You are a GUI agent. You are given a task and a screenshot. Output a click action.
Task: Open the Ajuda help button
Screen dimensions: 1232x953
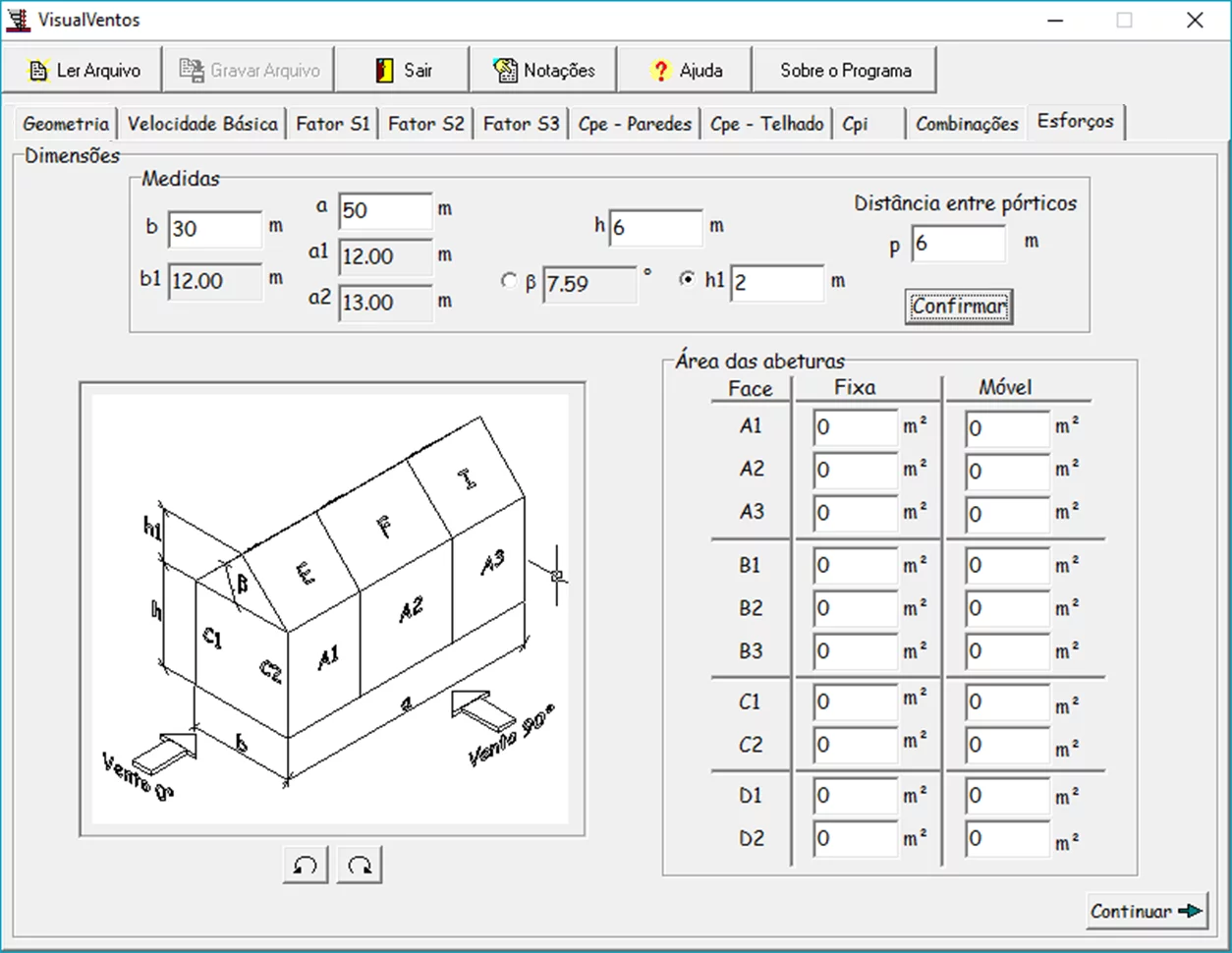[x=685, y=71]
